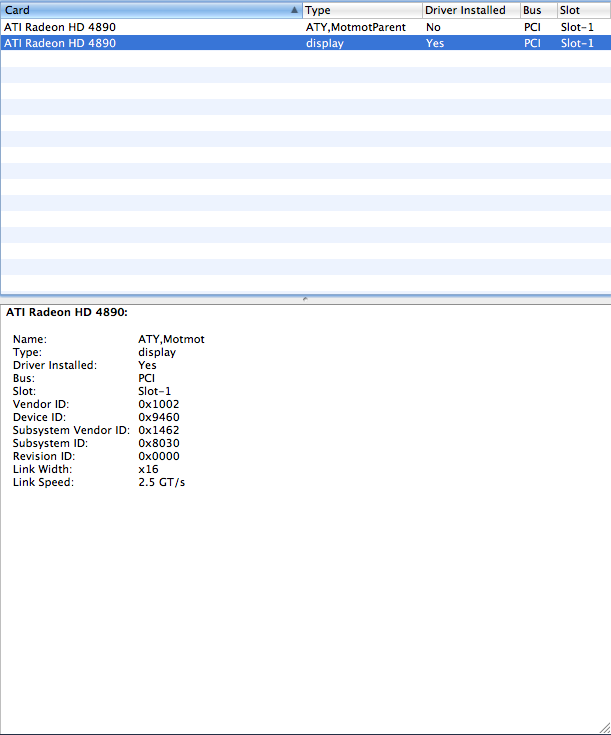Click the Link Speed value 2.5 GT/s
611x735 pixels.
pyautogui.click(x=161, y=482)
